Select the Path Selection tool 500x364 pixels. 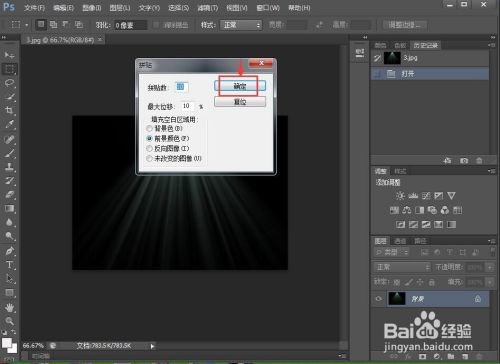click(x=9, y=278)
